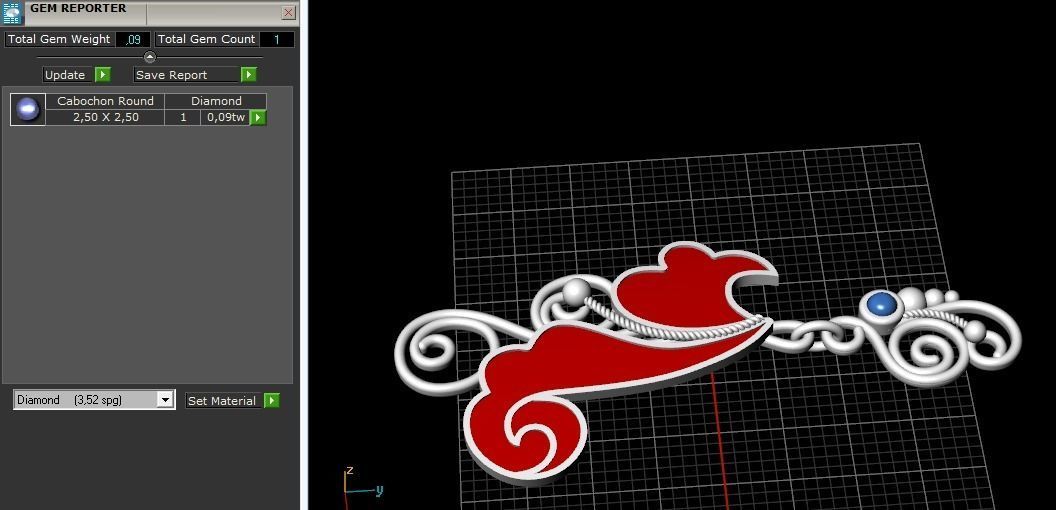Click the green arrow in the gem row
Image resolution: width=1056 pixels, height=510 pixels.
tap(258, 118)
